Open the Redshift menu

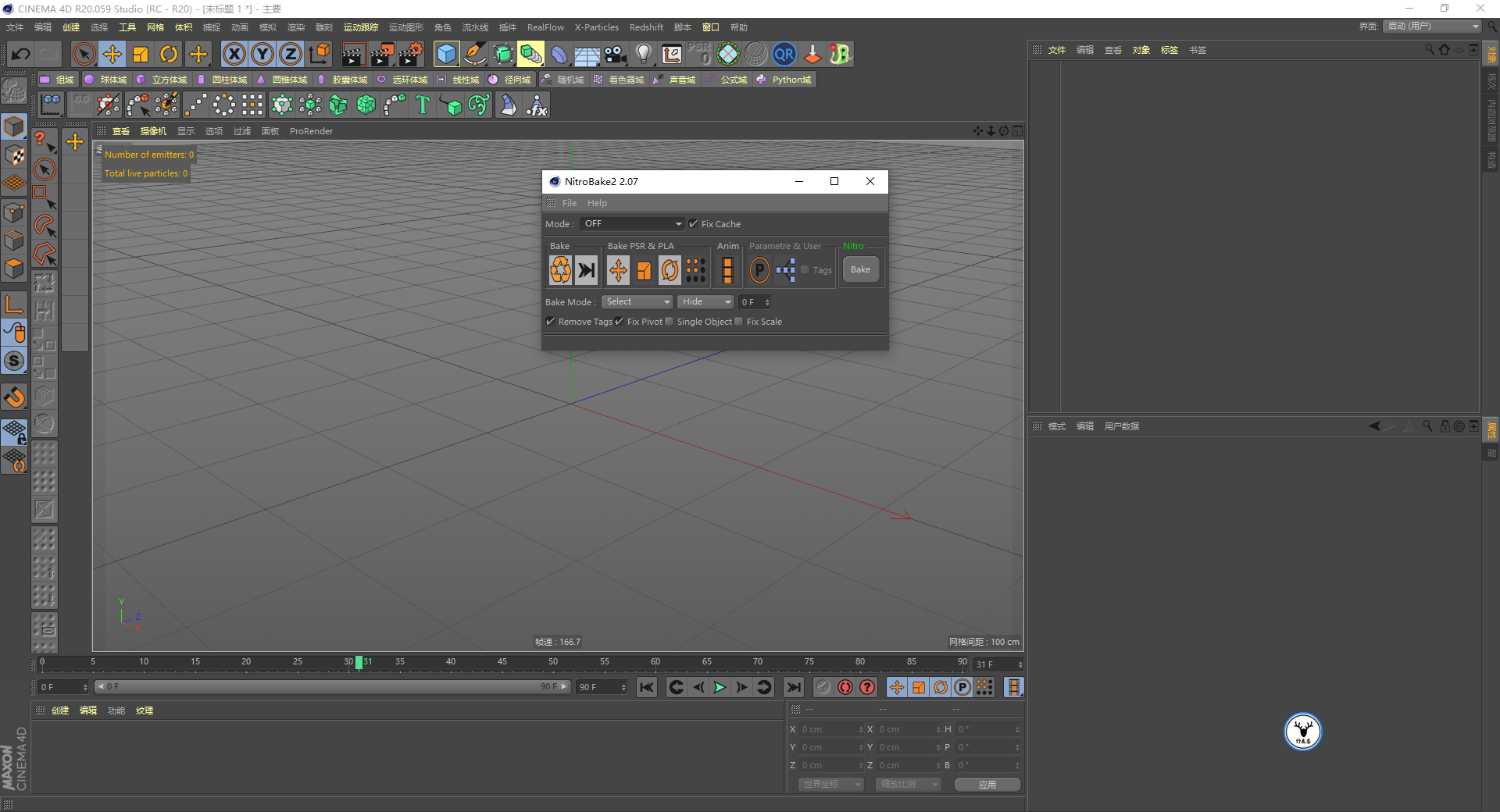[646, 27]
